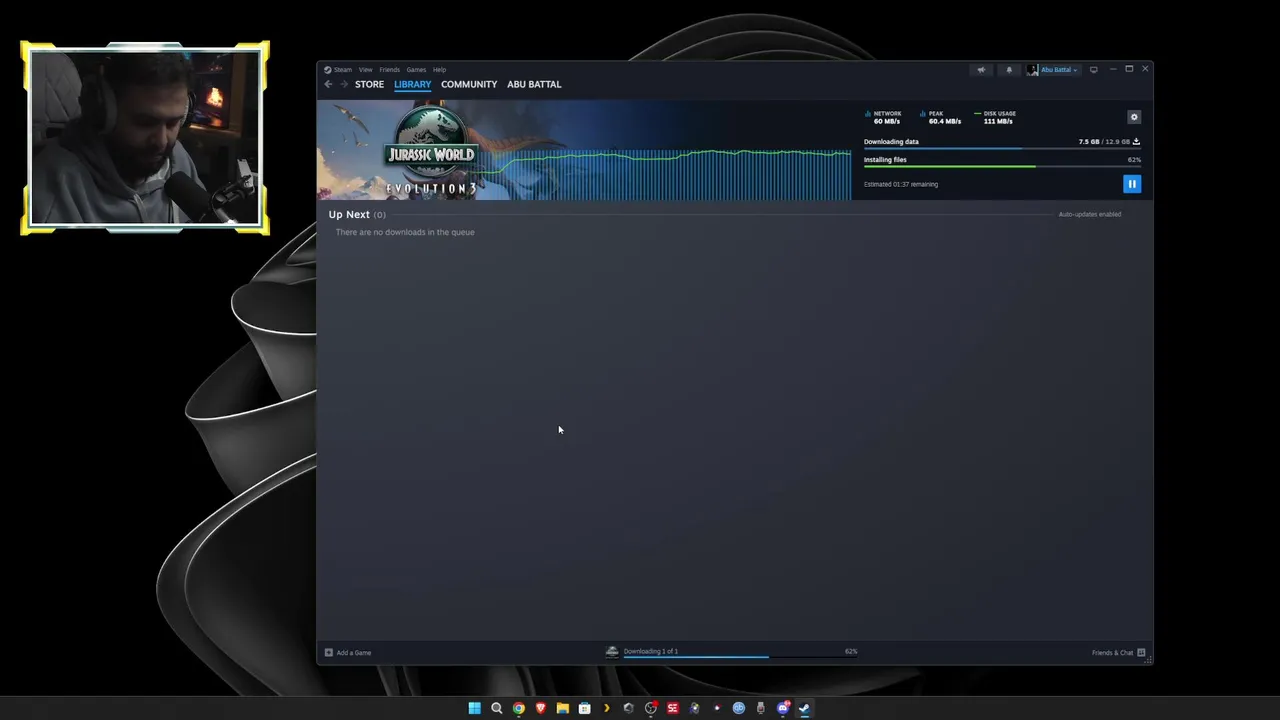The image size is (1280, 720).
Task: Click the Jurassic World Evolution 3 banner
Action: tap(432, 150)
